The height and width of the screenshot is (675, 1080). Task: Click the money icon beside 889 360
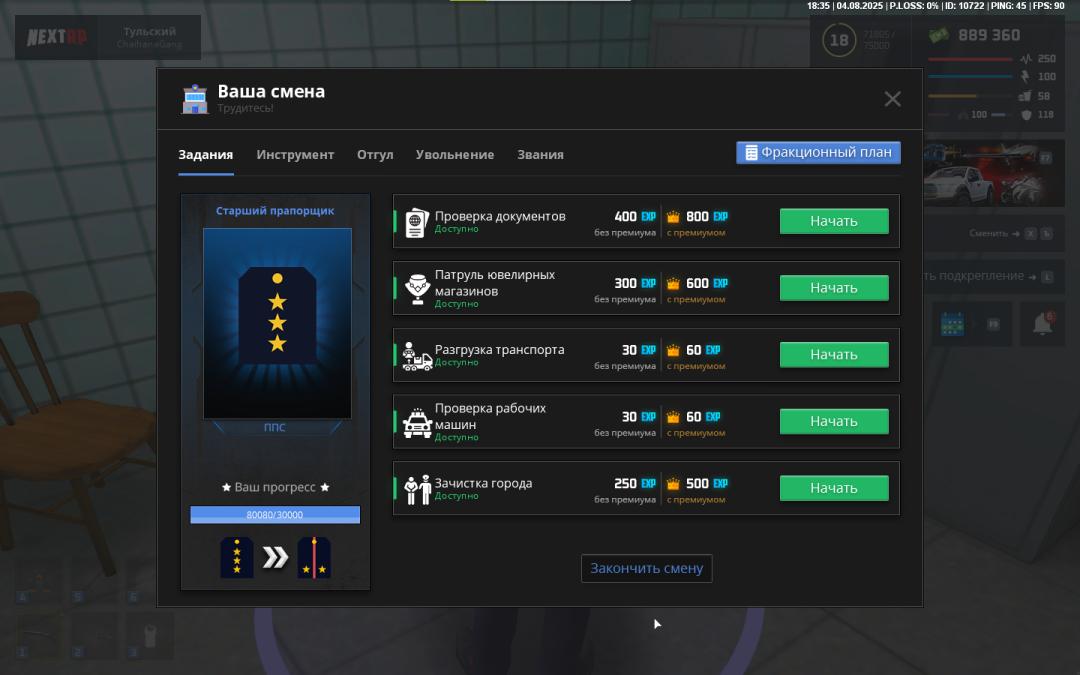click(938, 34)
